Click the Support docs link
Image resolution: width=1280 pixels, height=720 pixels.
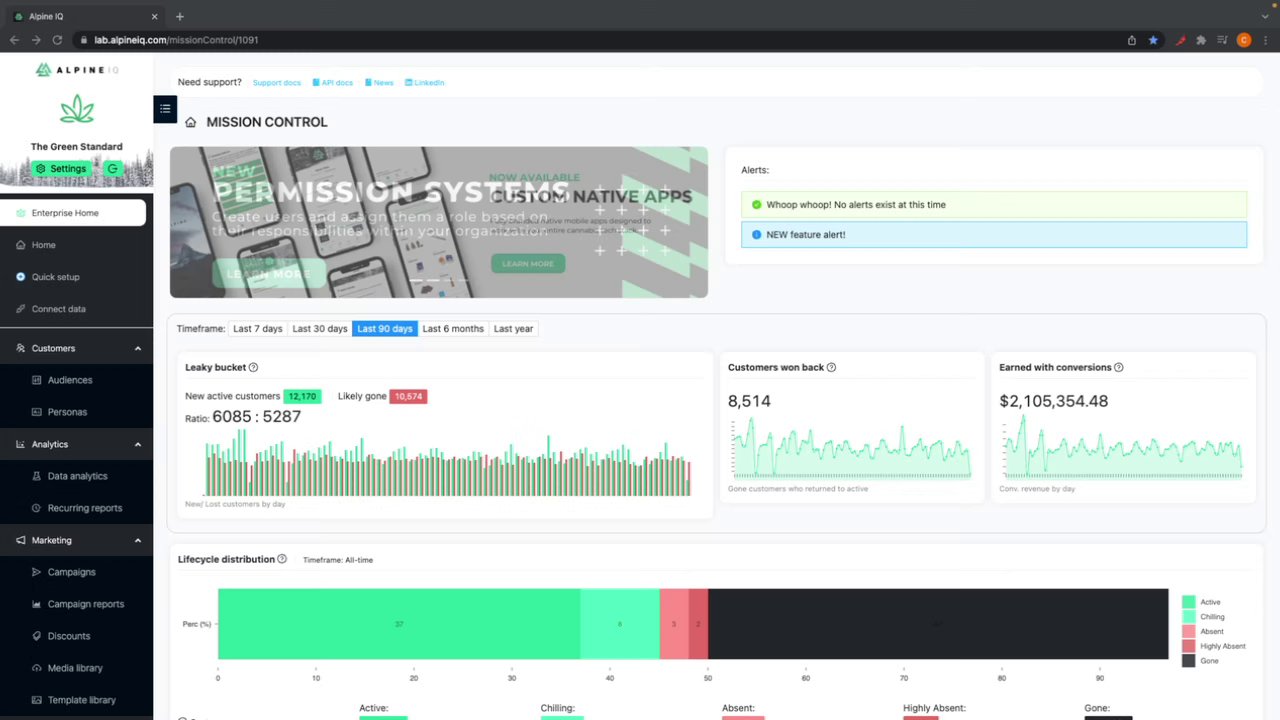[x=277, y=83]
